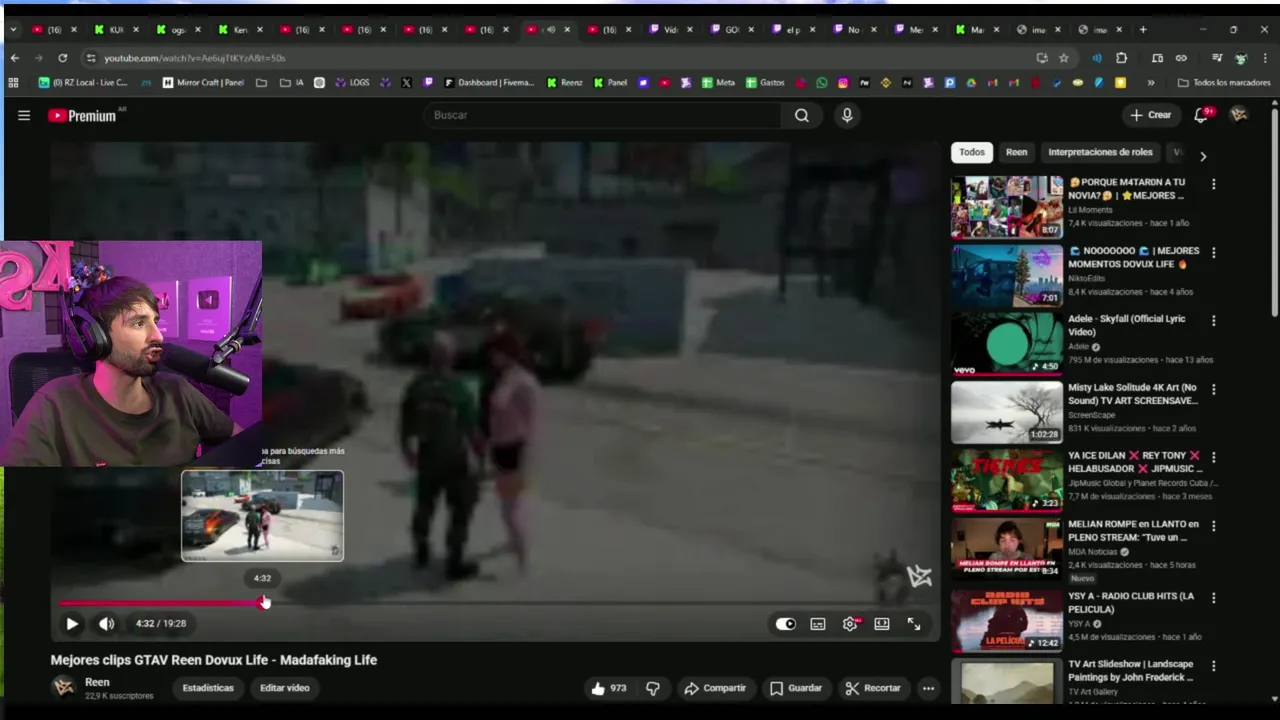Click the channel watermark on the video
The image size is (1280, 720).
(919, 575)
